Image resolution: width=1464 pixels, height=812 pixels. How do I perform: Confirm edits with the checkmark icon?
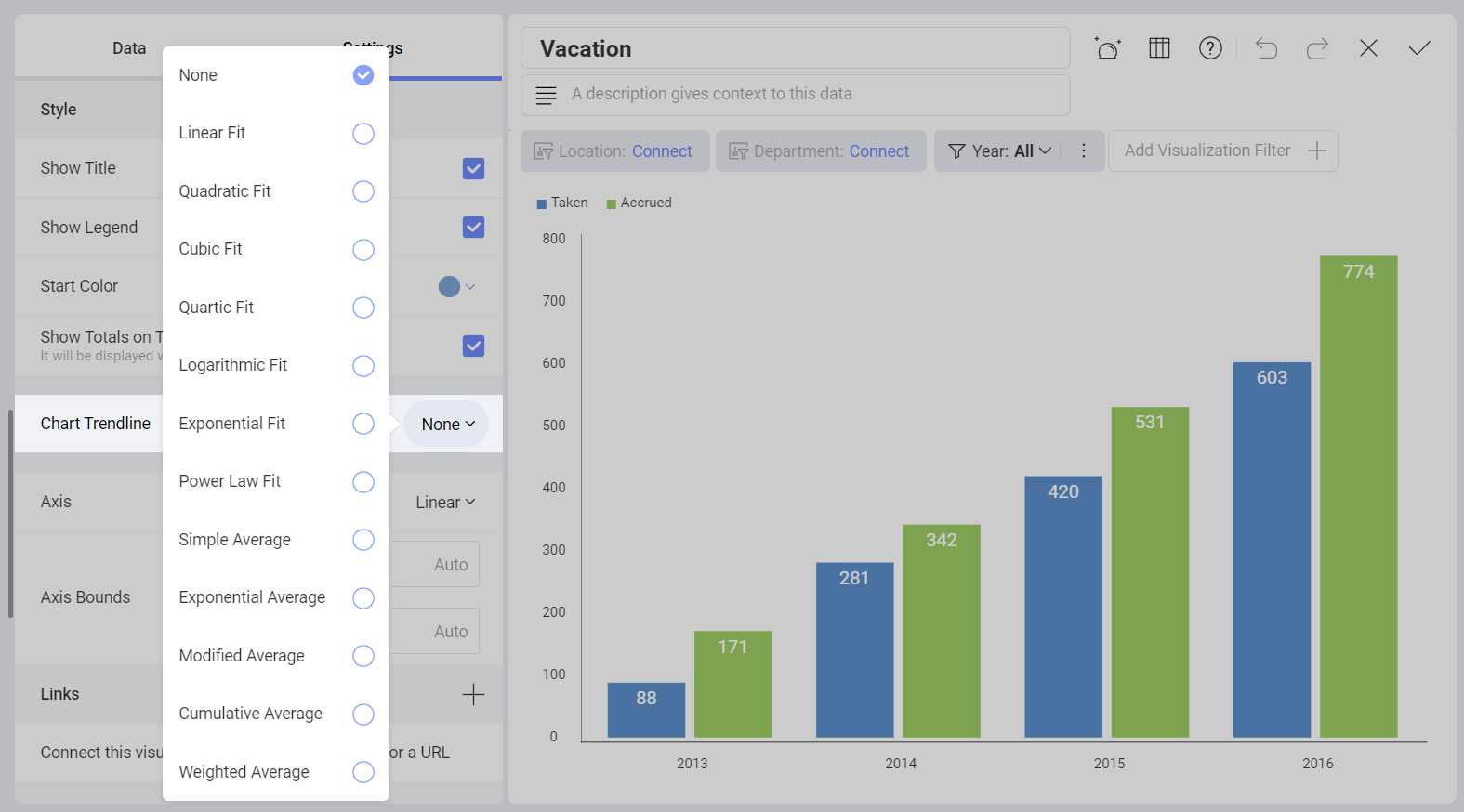pyautogui.click(x=1419, y=48)
